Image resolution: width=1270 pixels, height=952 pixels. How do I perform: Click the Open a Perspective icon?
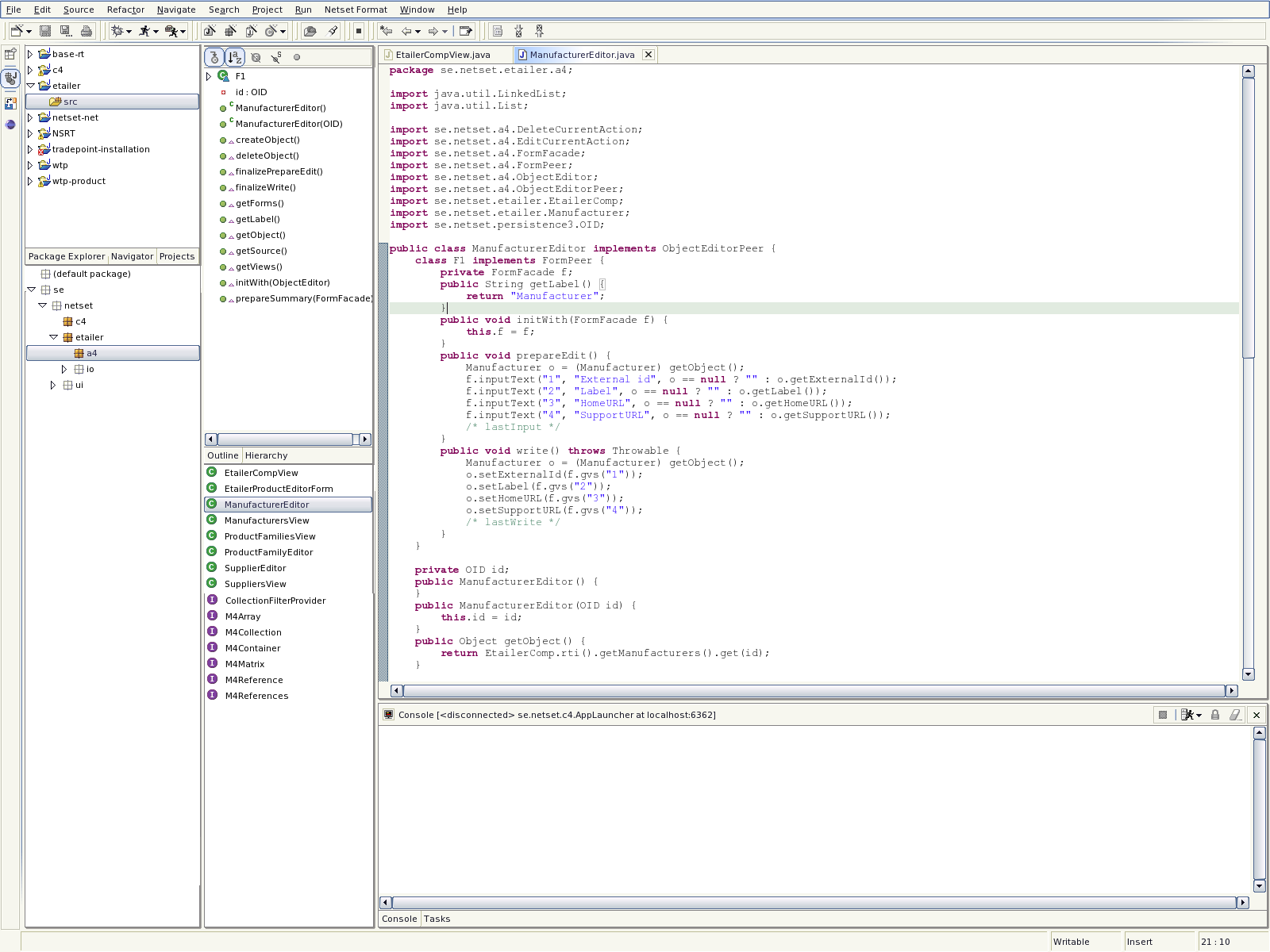(x=10, y=54)
